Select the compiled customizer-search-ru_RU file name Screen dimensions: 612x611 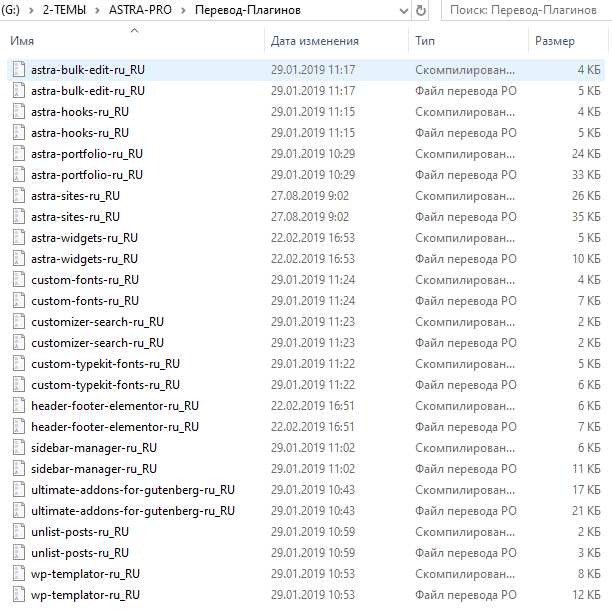click(97, 322)
